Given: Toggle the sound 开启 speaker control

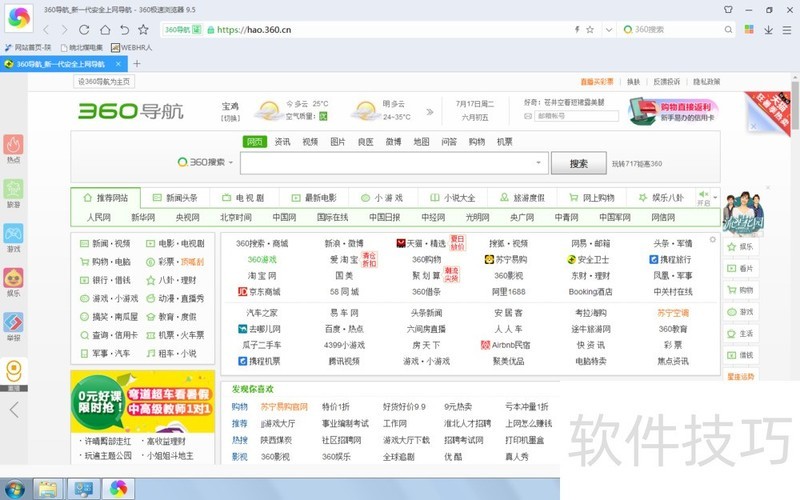Looking at the screenshot, I should pyautogui.click(x=702, y=196).
